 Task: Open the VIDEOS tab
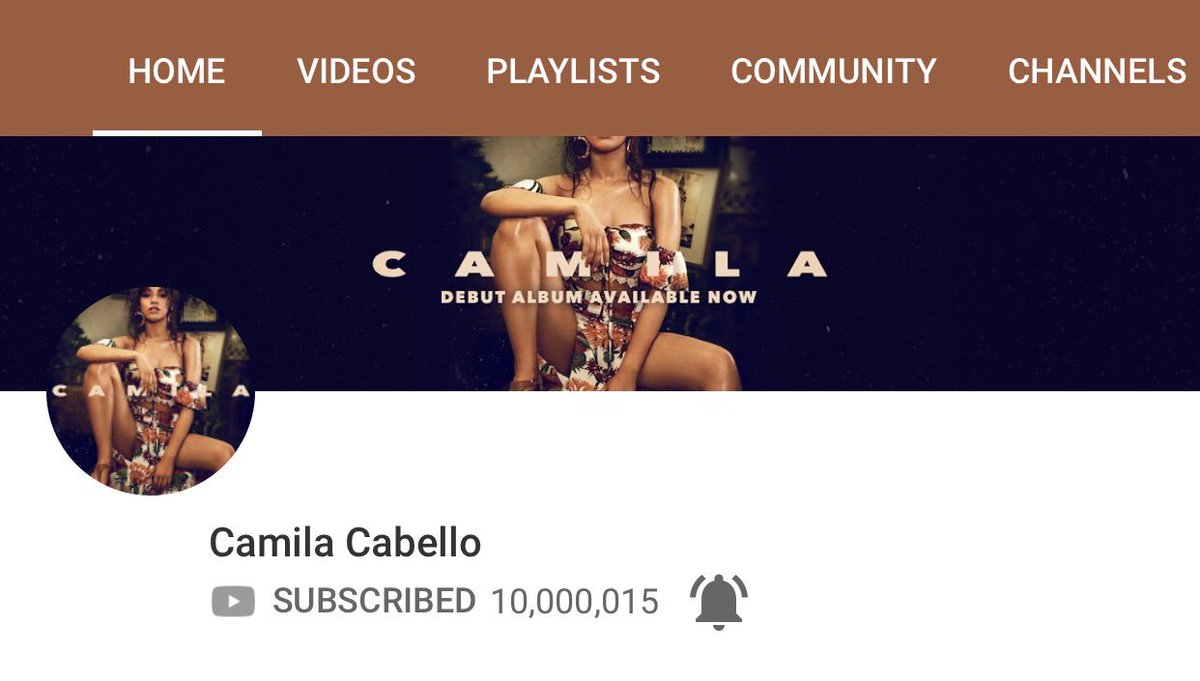356,71
